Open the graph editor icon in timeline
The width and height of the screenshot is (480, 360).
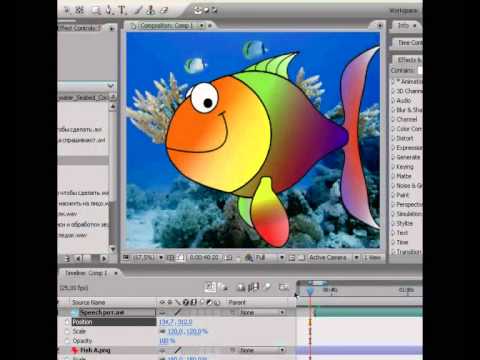[x=284, y=287]
